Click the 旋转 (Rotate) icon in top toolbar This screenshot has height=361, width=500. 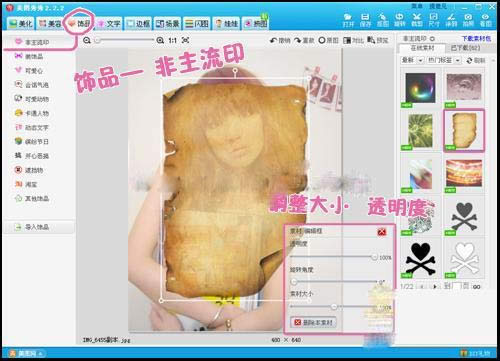[x=399, y=20]
